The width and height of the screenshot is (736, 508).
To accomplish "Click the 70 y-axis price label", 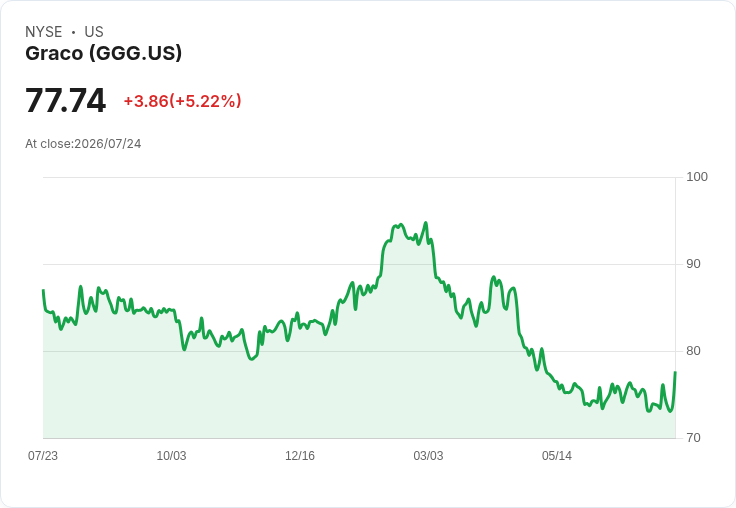I will (693, 438).
